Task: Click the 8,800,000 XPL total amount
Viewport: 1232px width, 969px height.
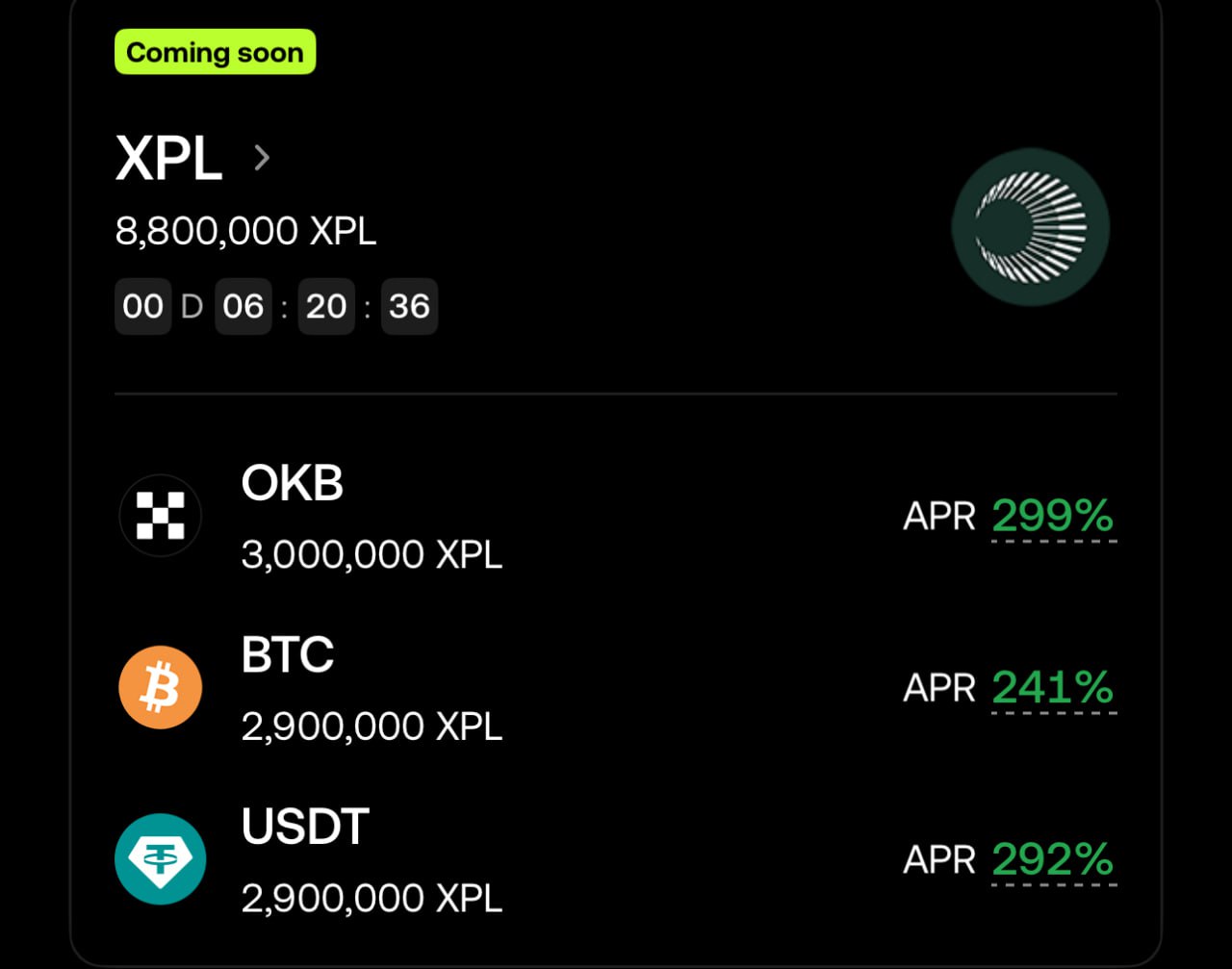Action: (245, 231)
